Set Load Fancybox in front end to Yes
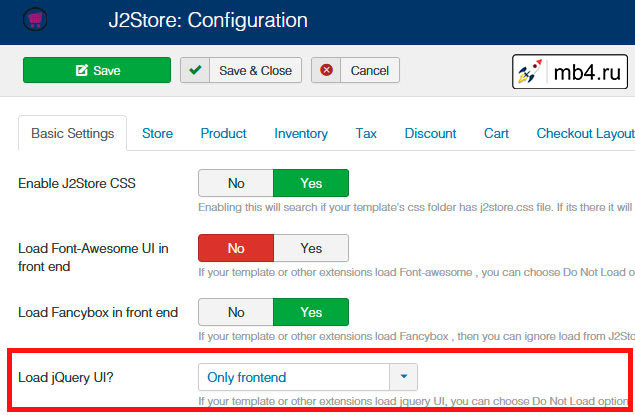Image resolution: width=635 pixels, height=415 pixels. [311, 312]
